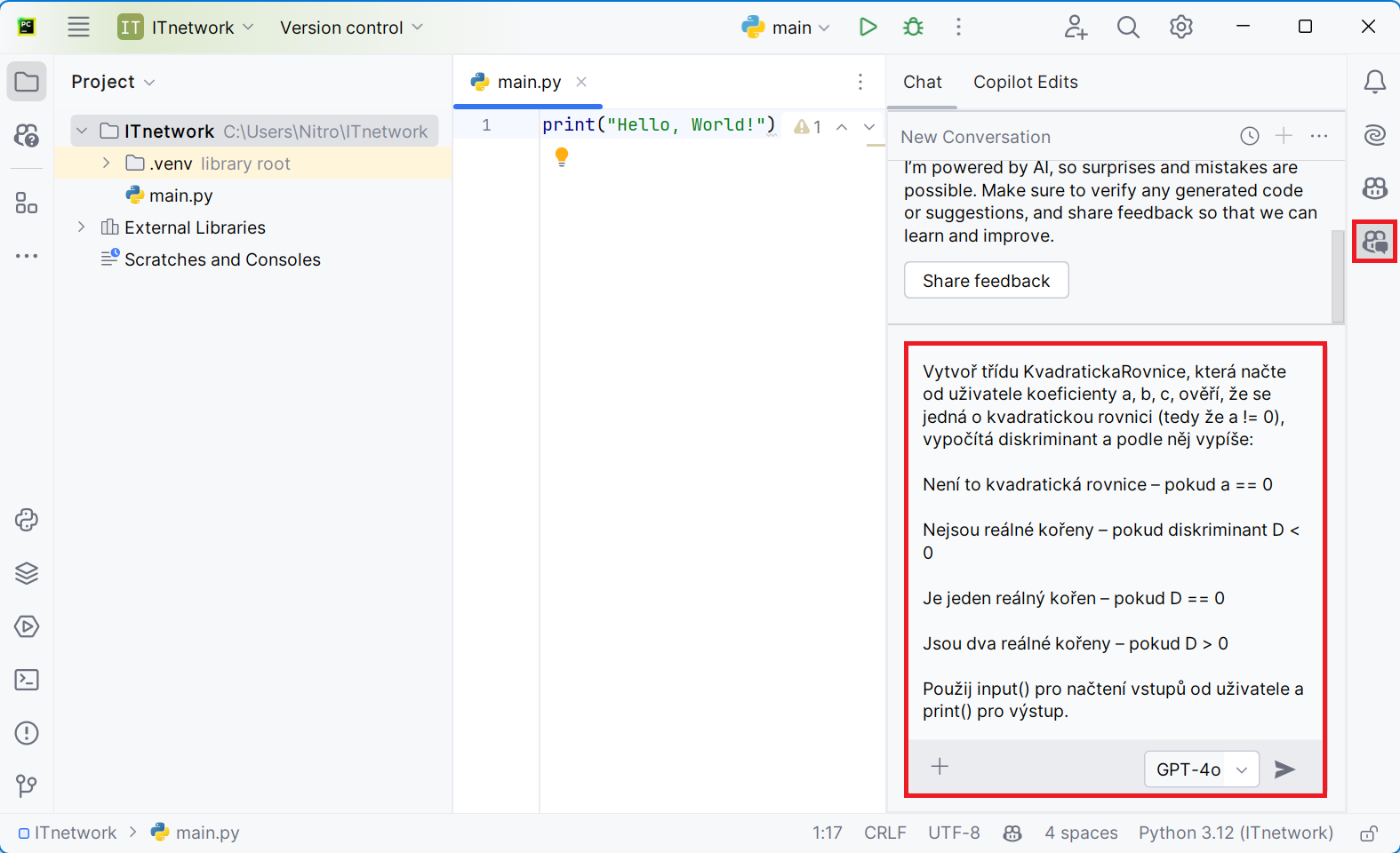The width and height of the screenshot is (1400, 853).
Task: Start debugging with the bug icon
Action: pyautogui.click(x=913, y=28)
